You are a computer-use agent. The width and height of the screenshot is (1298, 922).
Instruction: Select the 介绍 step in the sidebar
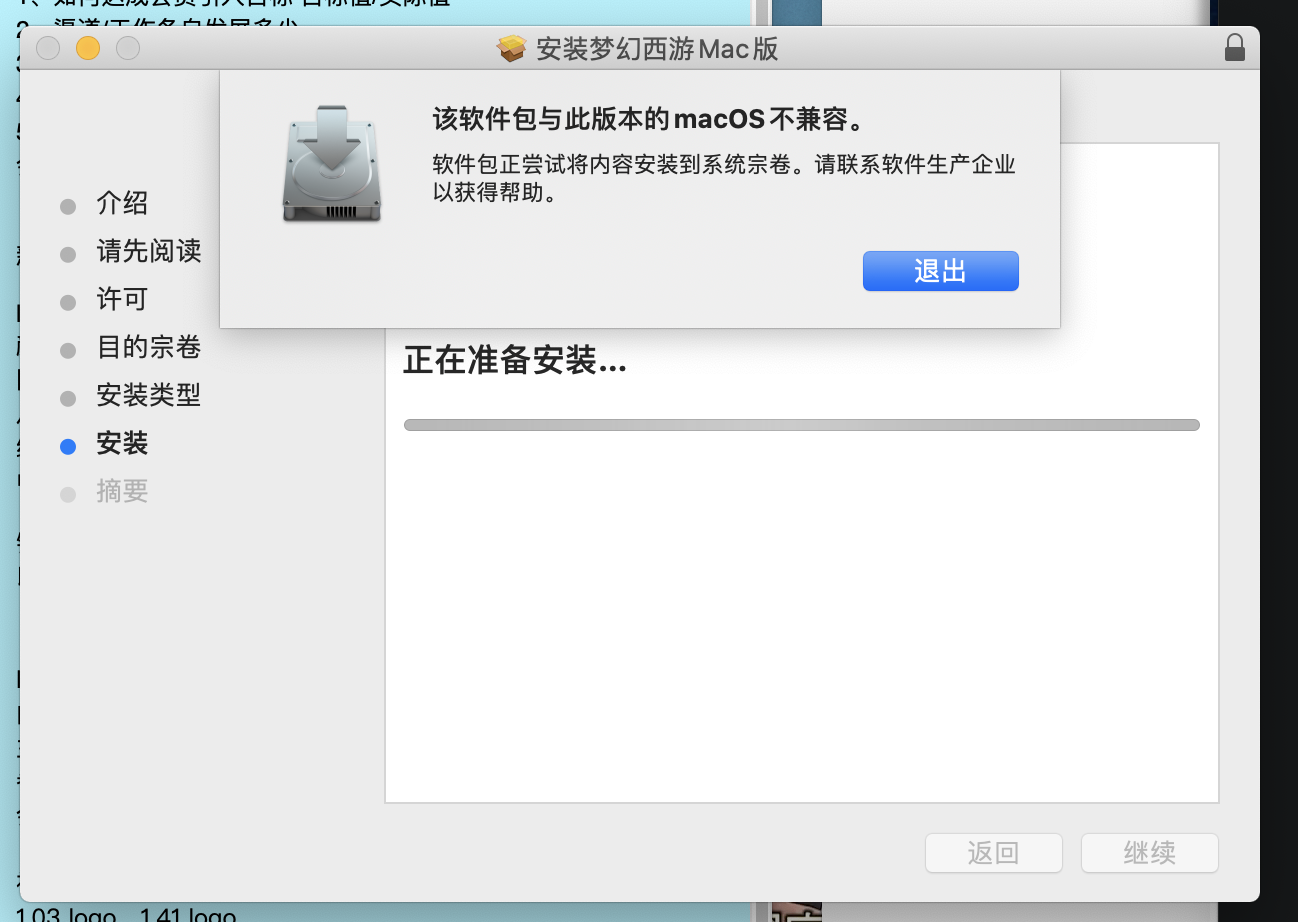pos(122,204)
